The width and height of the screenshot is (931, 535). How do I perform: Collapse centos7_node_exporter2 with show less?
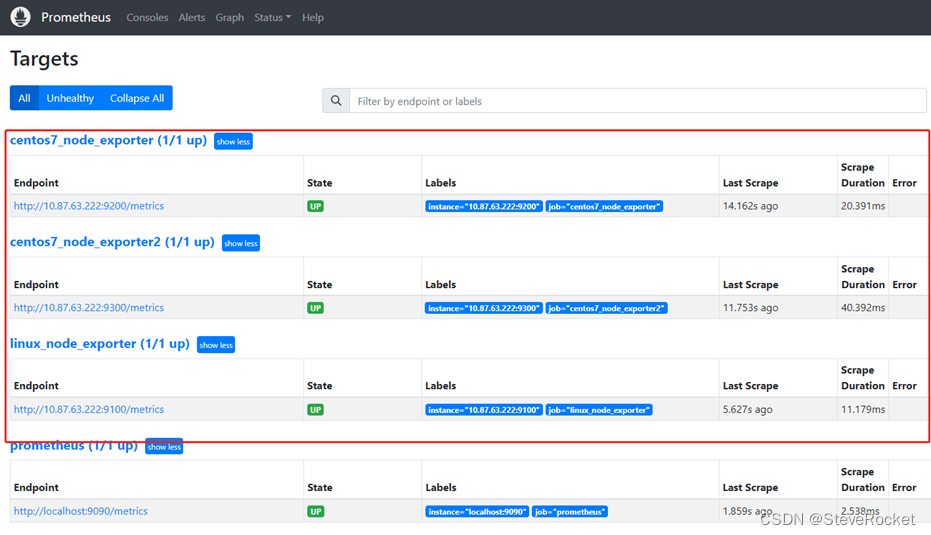[x=241, y=243]
